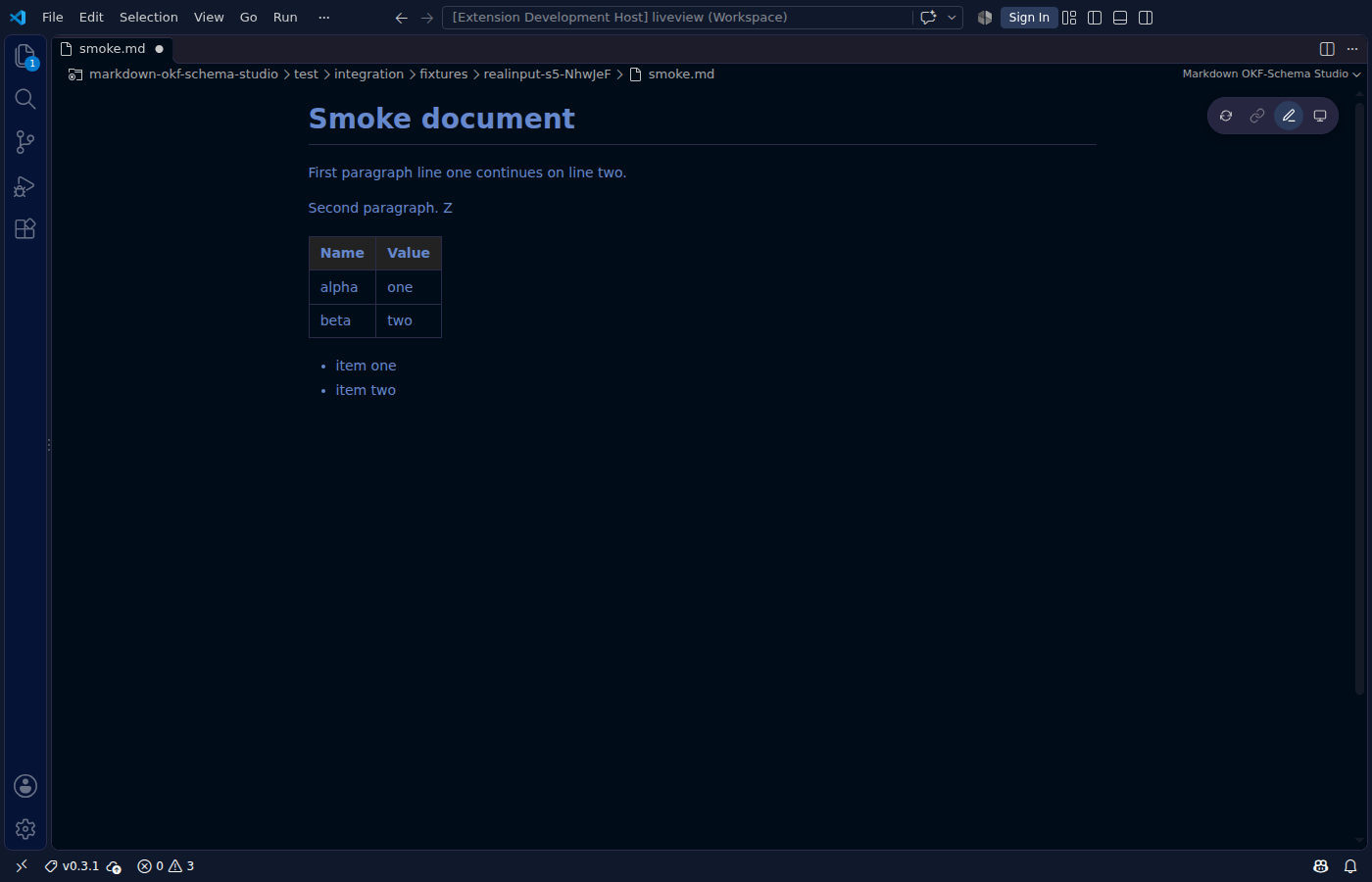Toggle the Secondary Side Bar
This screenshot has width=1372, height=882.
(1146, 18)
